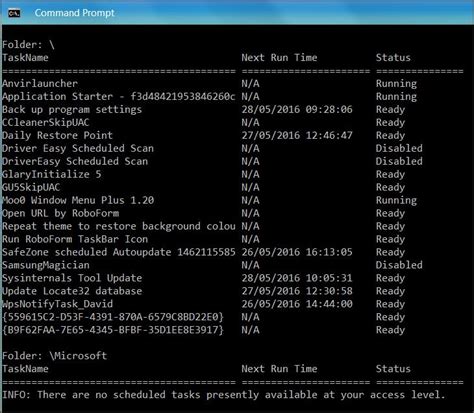Select 'Moo0 Window Menu Plus 1.20' task
This screenshot has width=474, height=413.
78,200
